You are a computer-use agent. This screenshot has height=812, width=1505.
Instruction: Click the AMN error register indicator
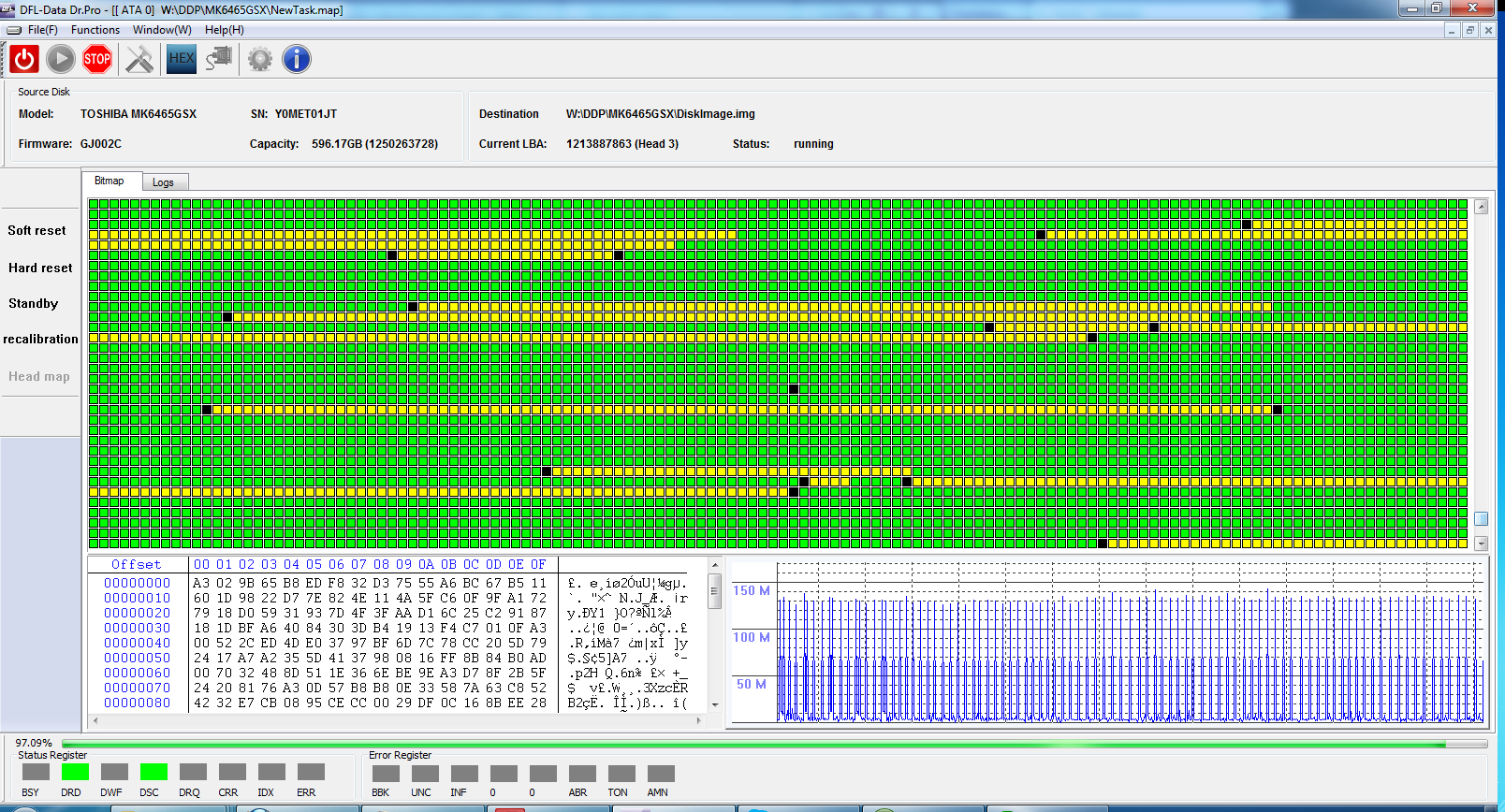661,774
